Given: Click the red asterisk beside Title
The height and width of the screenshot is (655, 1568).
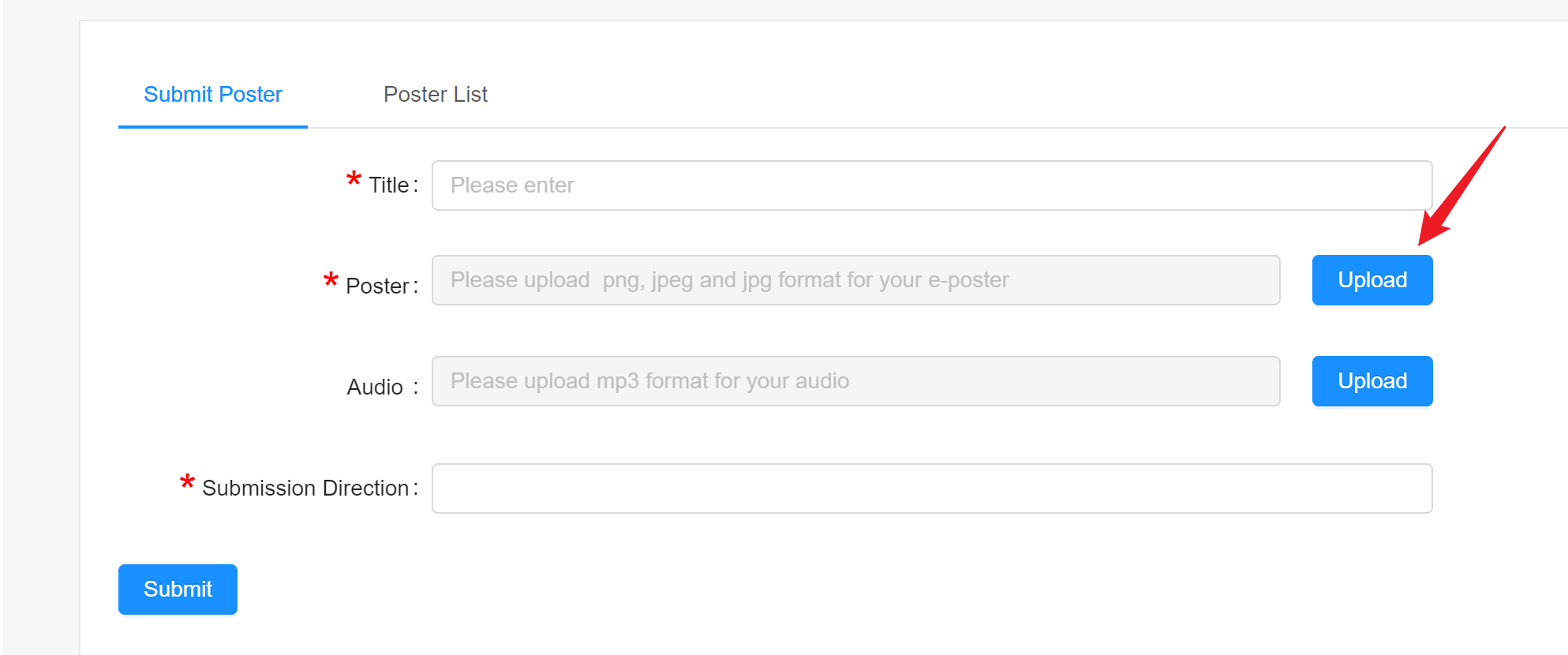Looking at the screenshot, I should click(354, 180).
